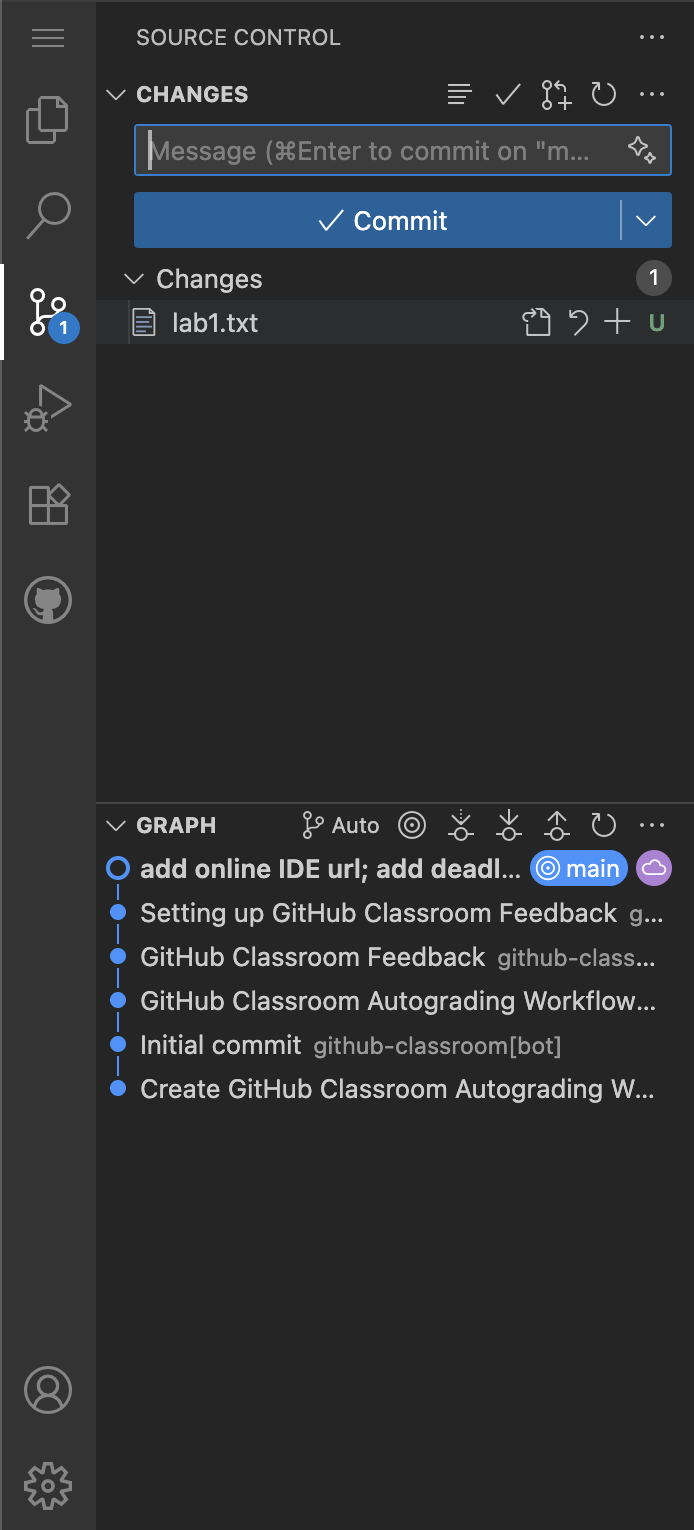The image size is (694, 1530).
Task: Discard changes for lab1.txt
Action: (x=578, y=323)
